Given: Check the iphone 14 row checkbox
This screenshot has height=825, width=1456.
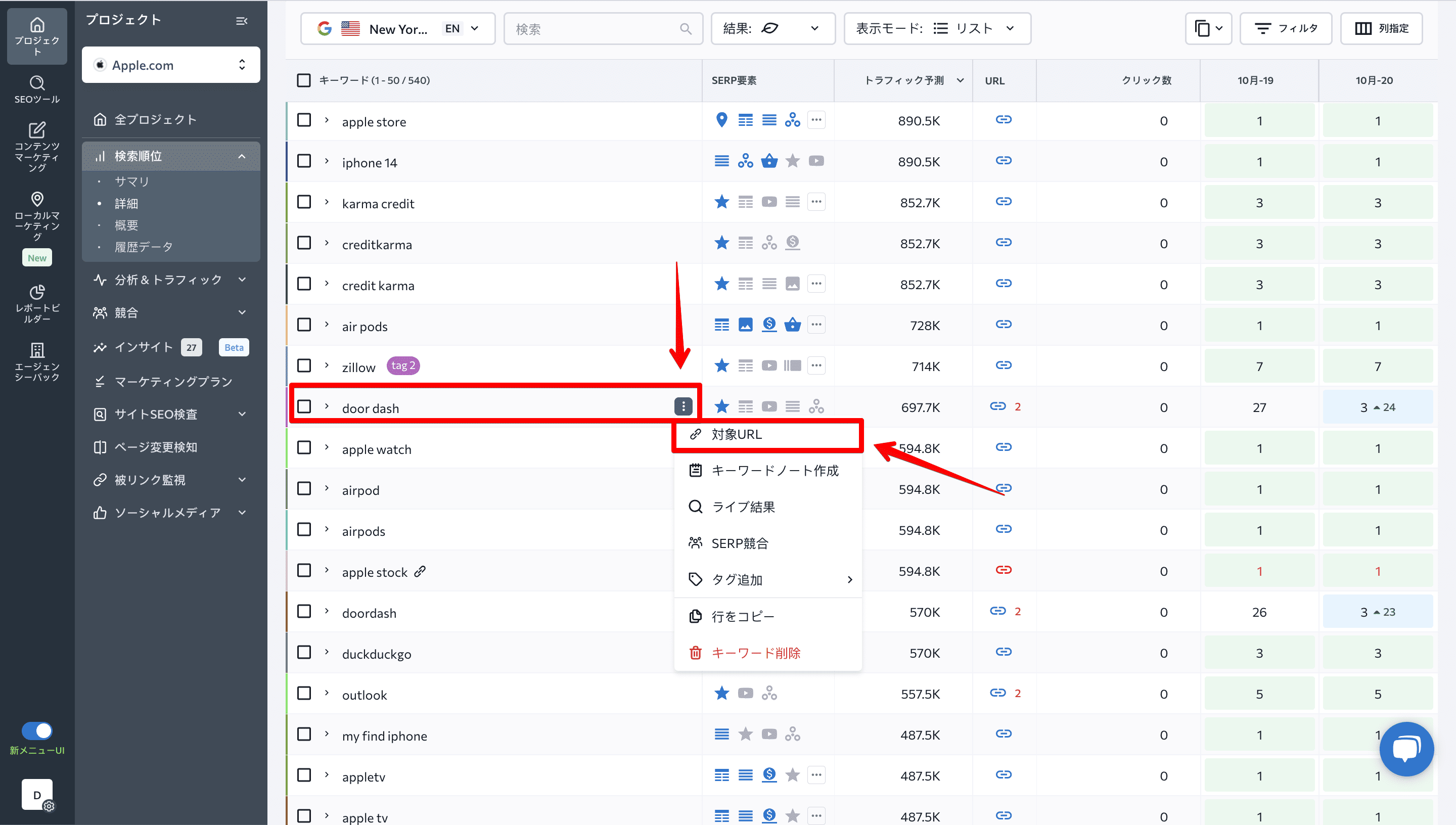Looking at the screenshot, I should coord(304,161).
